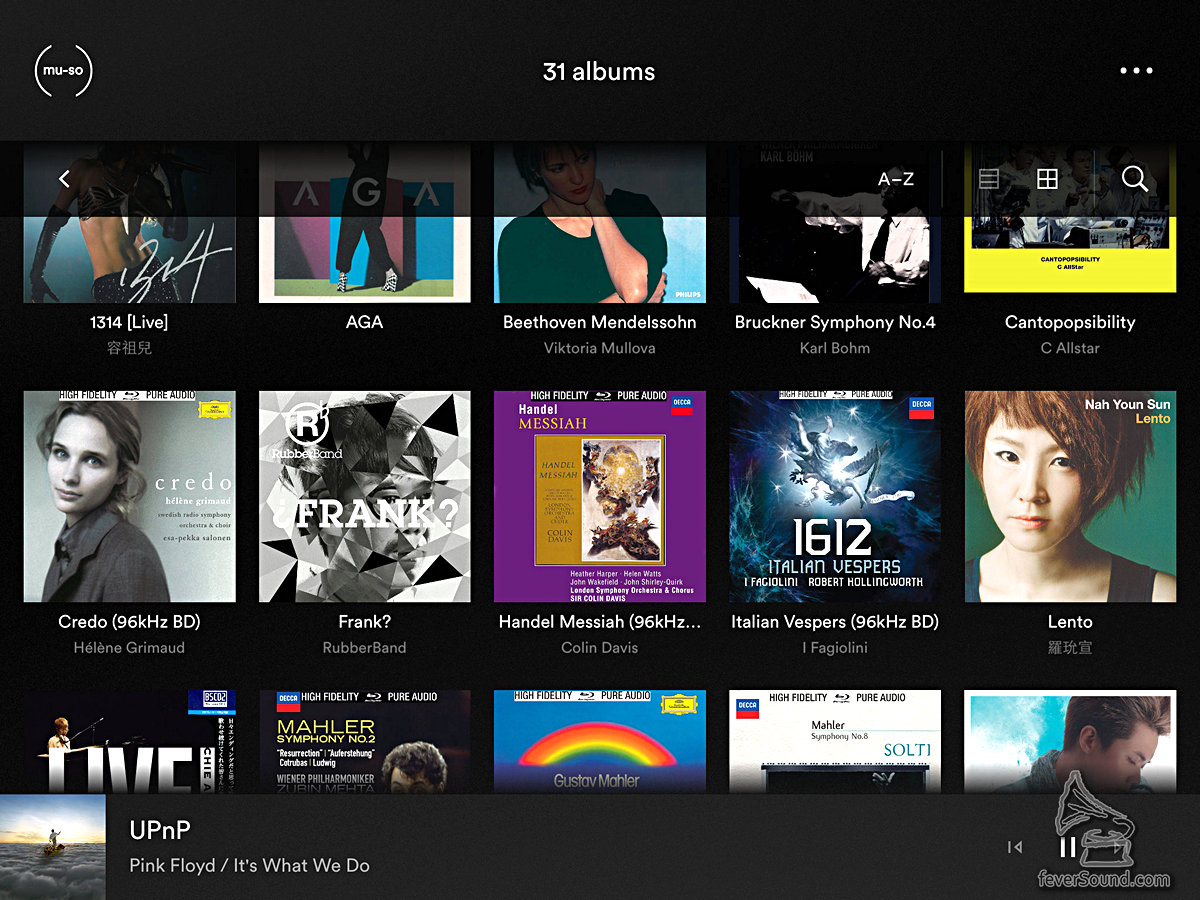This screenshot has height=900, width=1200.
Task: Open the Credo album cover
Action: [130, 497]
